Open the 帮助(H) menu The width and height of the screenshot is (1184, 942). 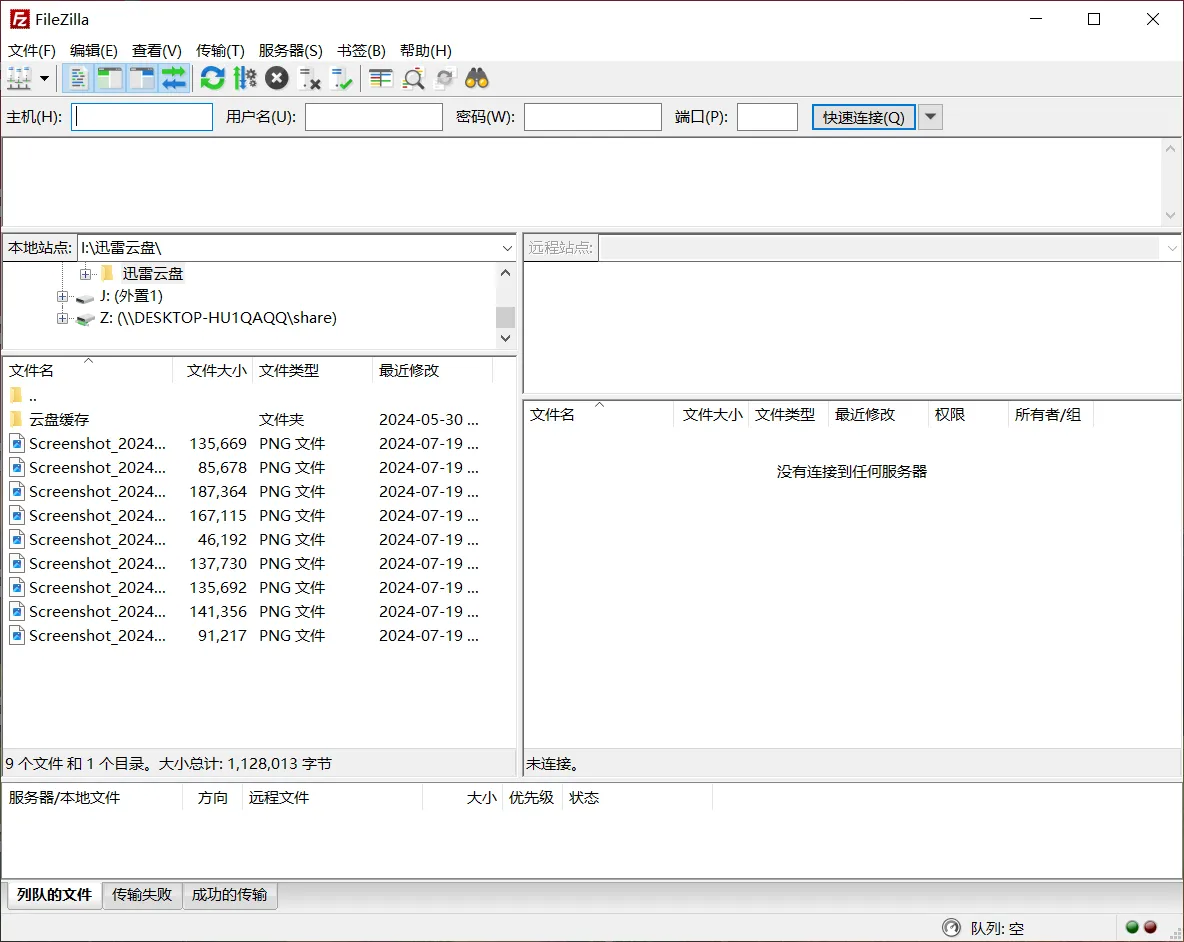(x=425, y=51)
